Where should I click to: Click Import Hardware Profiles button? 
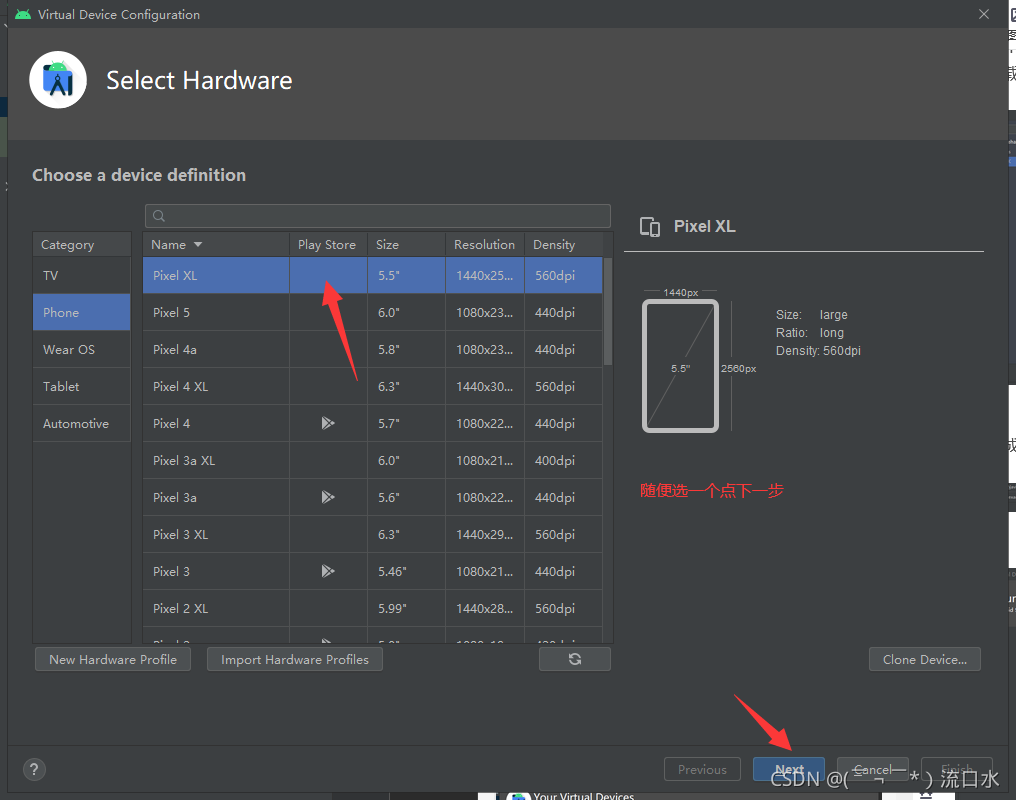(295, 659)
